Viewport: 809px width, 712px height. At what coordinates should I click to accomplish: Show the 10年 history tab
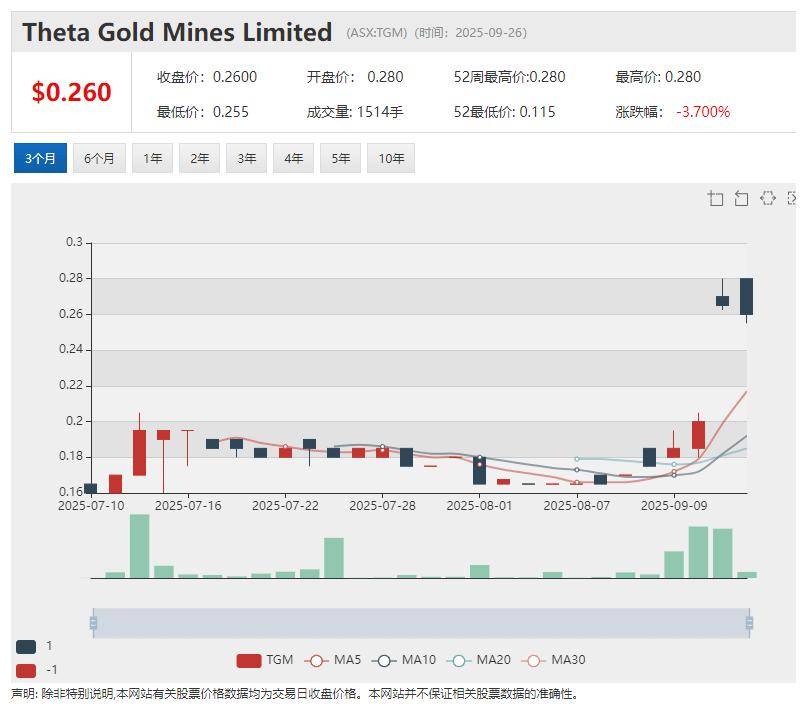pos(390,158)
